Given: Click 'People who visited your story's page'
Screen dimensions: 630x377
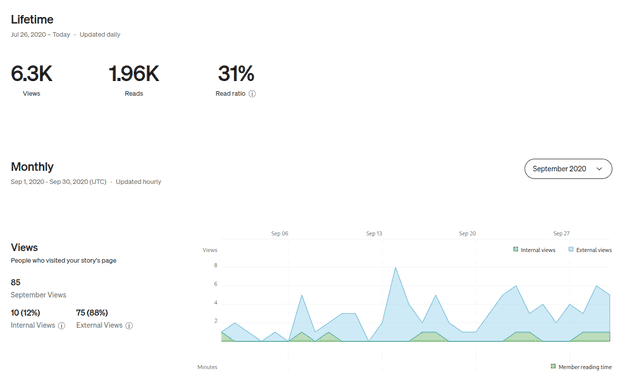Looking at the screenshot, I should tap(63, 260).
